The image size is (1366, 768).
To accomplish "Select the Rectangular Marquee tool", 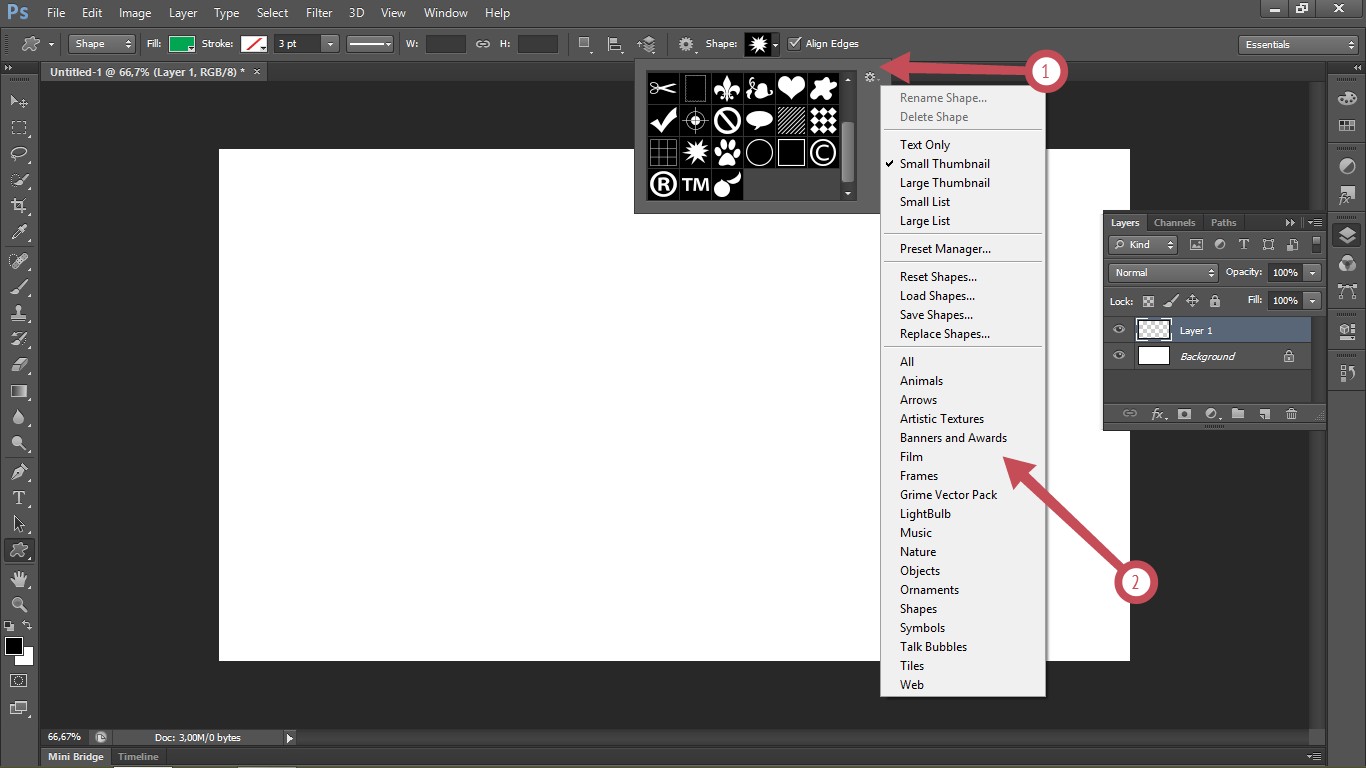I will click(19, 128).
